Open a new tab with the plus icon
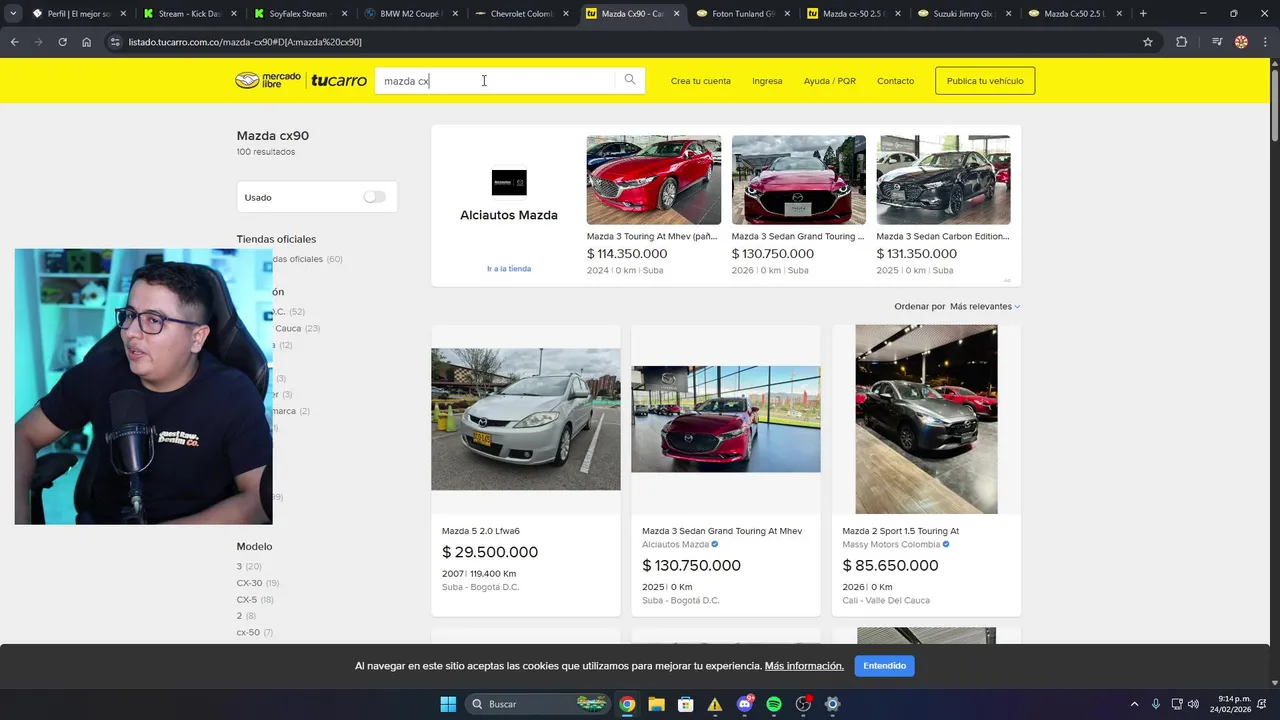Viewport: 1280px width, 720px height. click(1143, 14)
